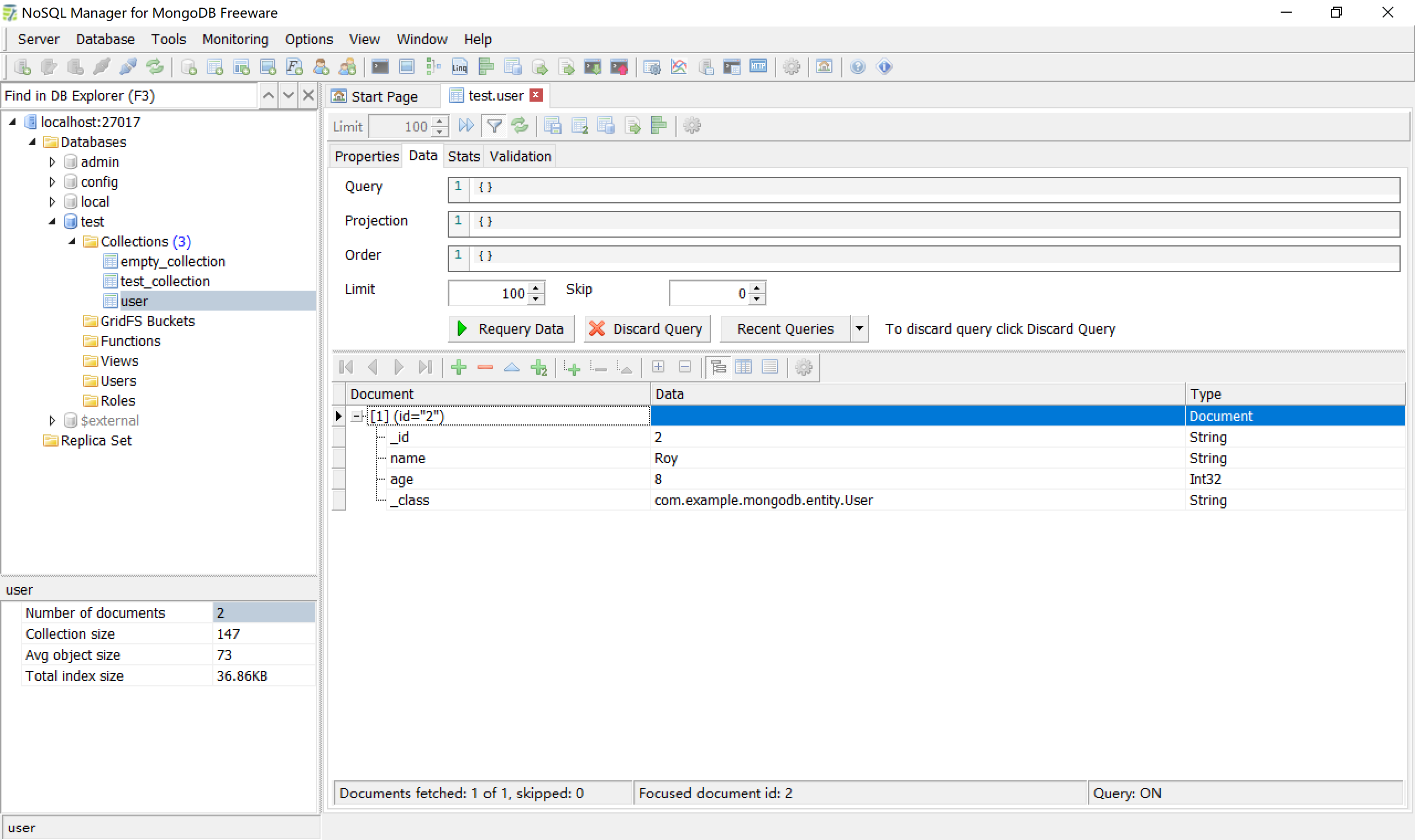
Task: Click the LINQ query tool icon
Action: [x=459, y=67]
